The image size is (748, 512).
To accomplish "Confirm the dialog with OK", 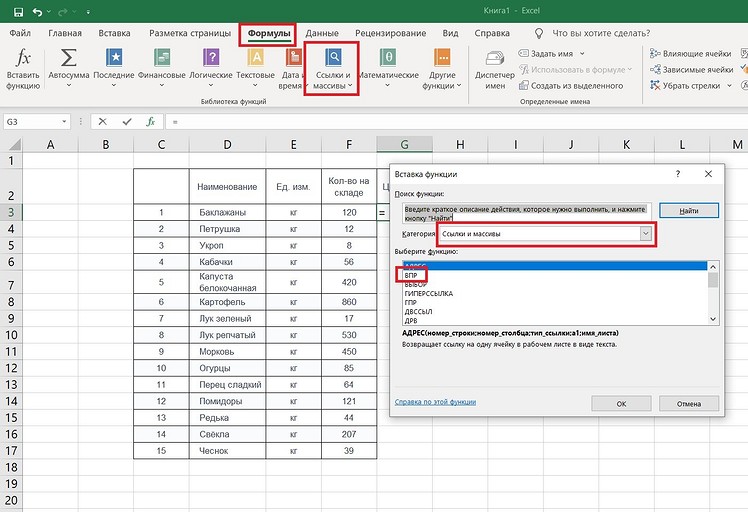I will 621,404.
